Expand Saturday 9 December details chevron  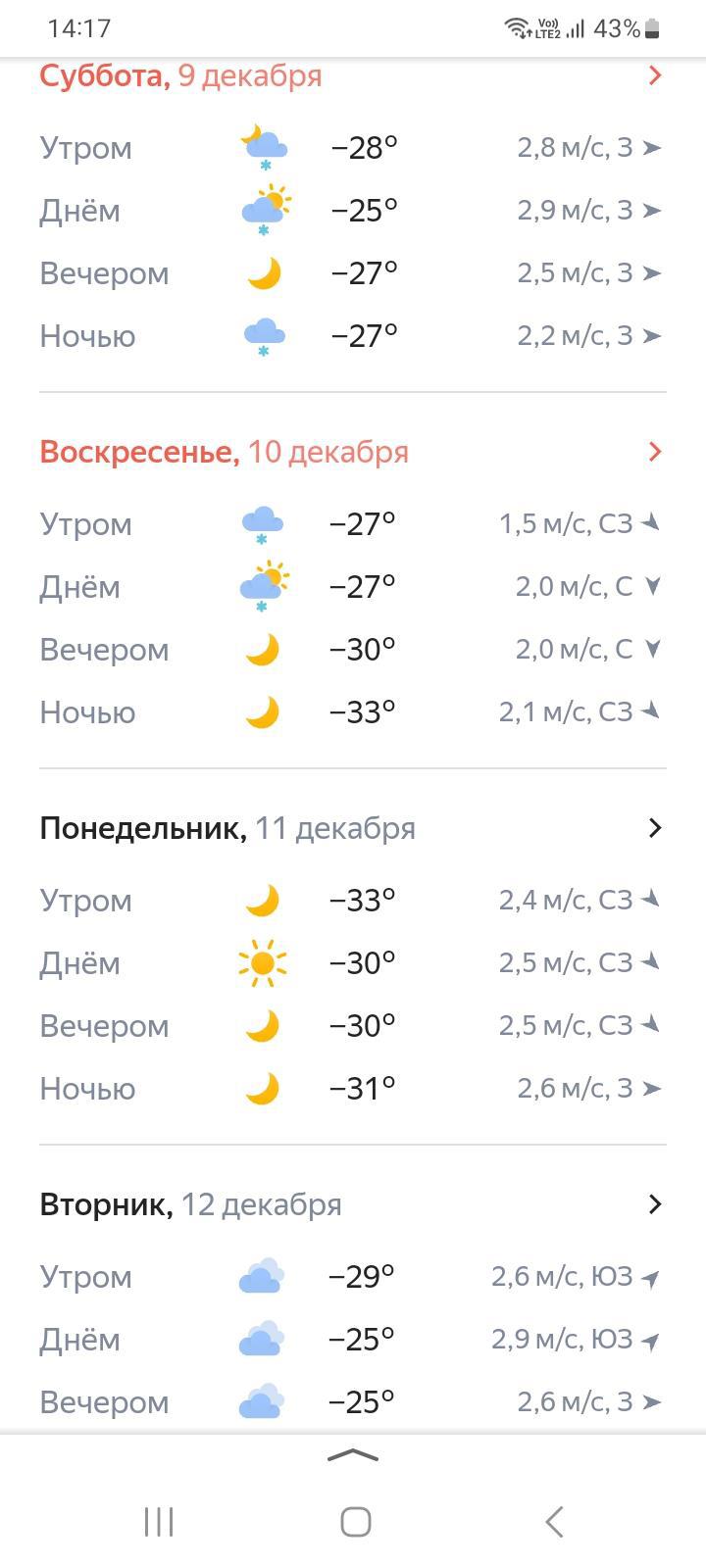(x=655, y=75)
